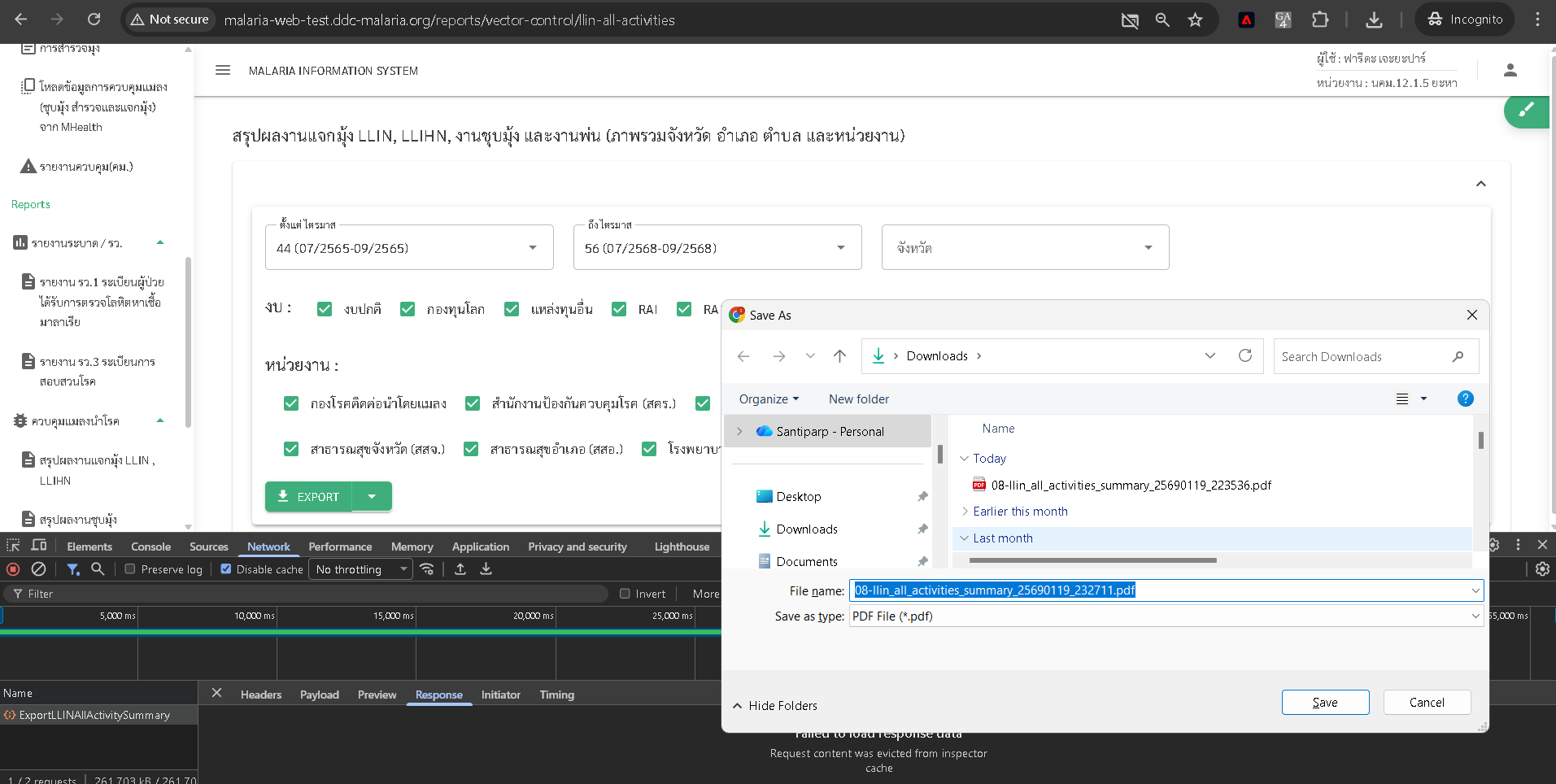Click the DevTools inspect element icon

(13, 546)
